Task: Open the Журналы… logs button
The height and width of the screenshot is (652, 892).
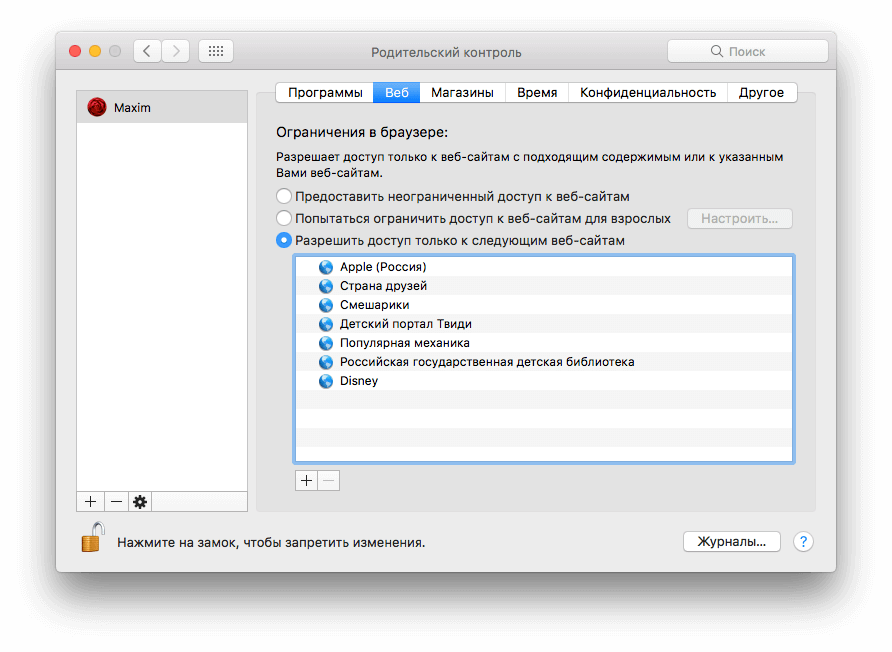Action: [732, 542]
